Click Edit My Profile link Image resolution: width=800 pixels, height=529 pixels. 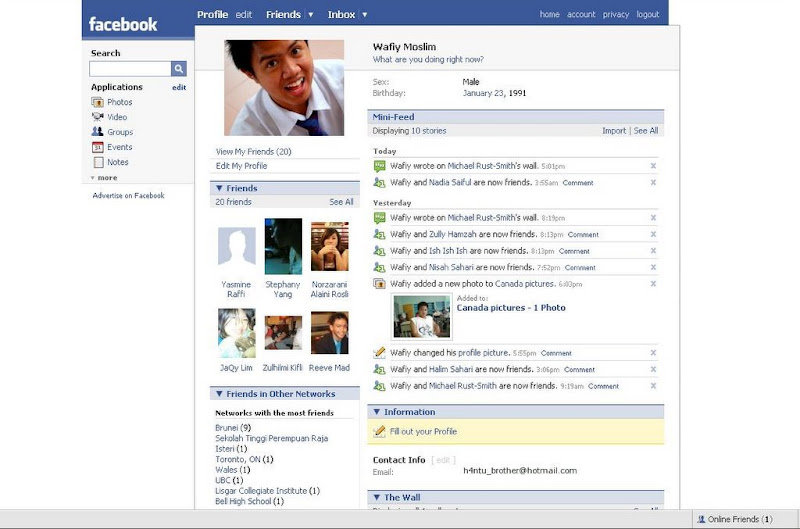(x=241, y=166)
